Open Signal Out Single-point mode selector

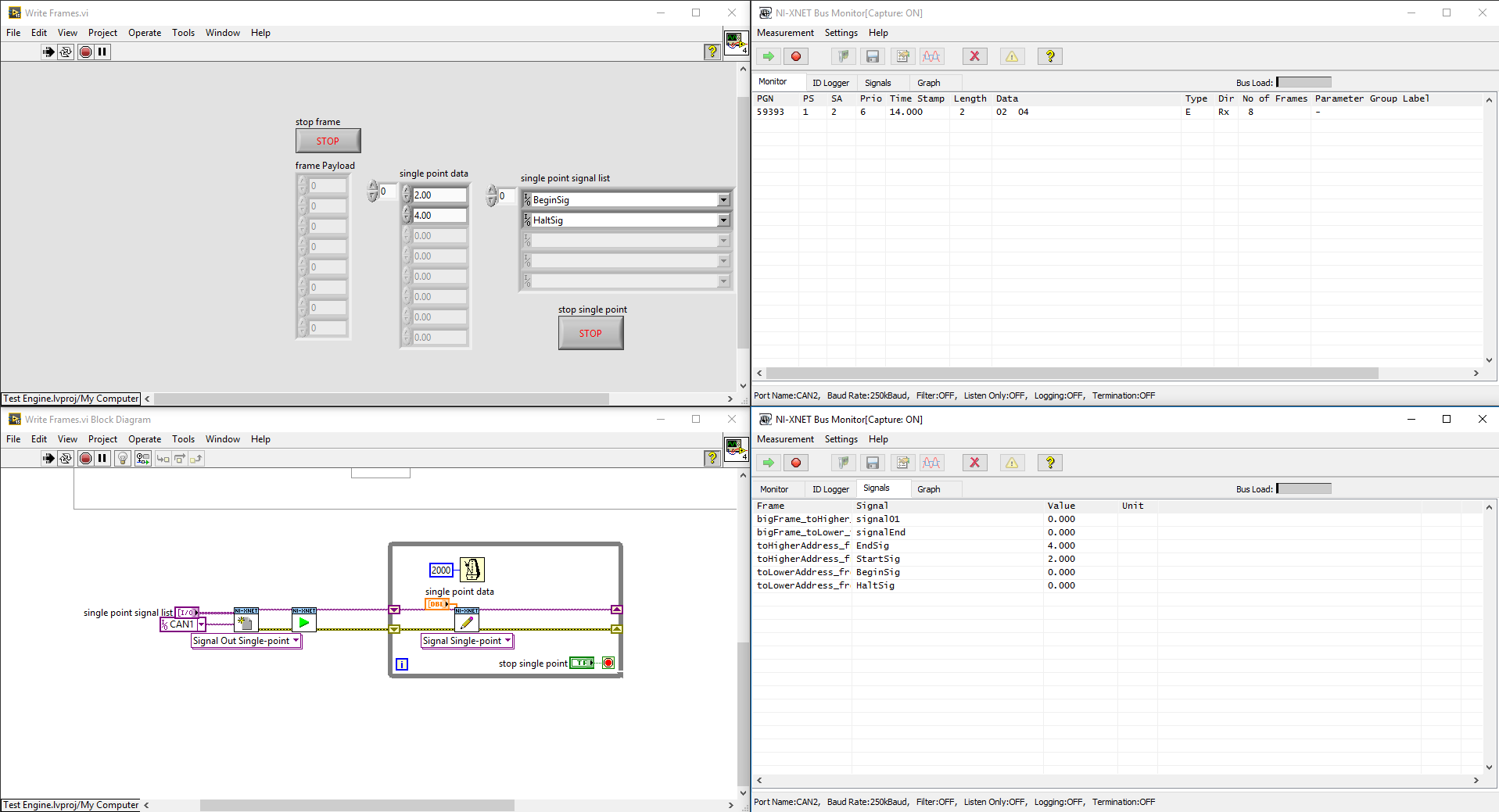[246, 641]
